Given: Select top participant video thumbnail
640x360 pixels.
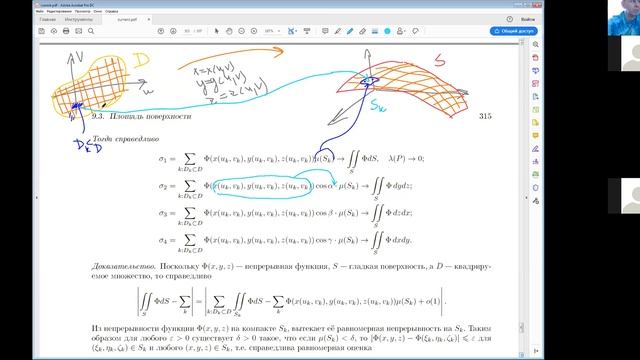Looking at the screenshot, I should click(624, 18).
